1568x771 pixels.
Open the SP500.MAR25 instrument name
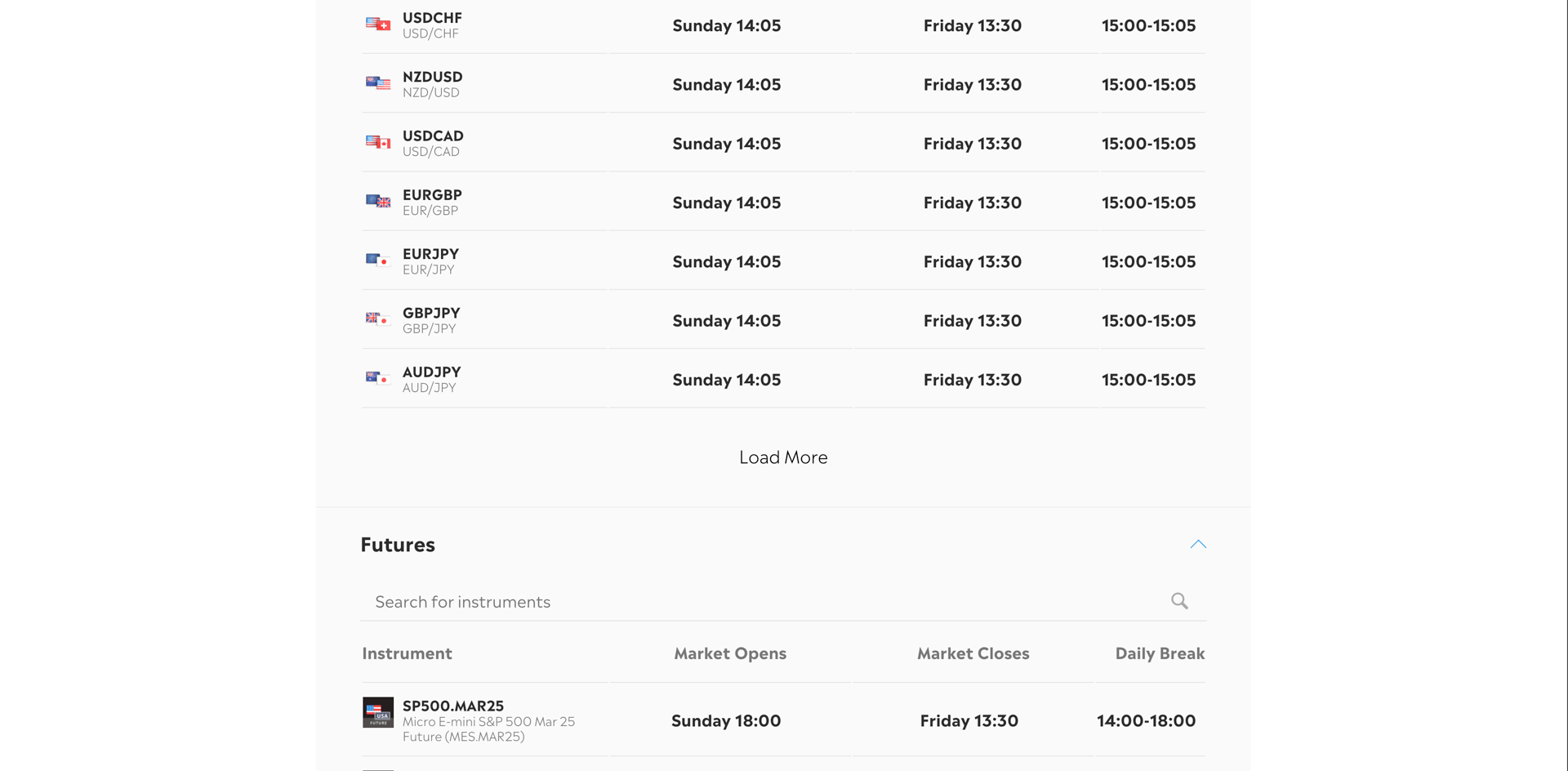coord(453,706)
